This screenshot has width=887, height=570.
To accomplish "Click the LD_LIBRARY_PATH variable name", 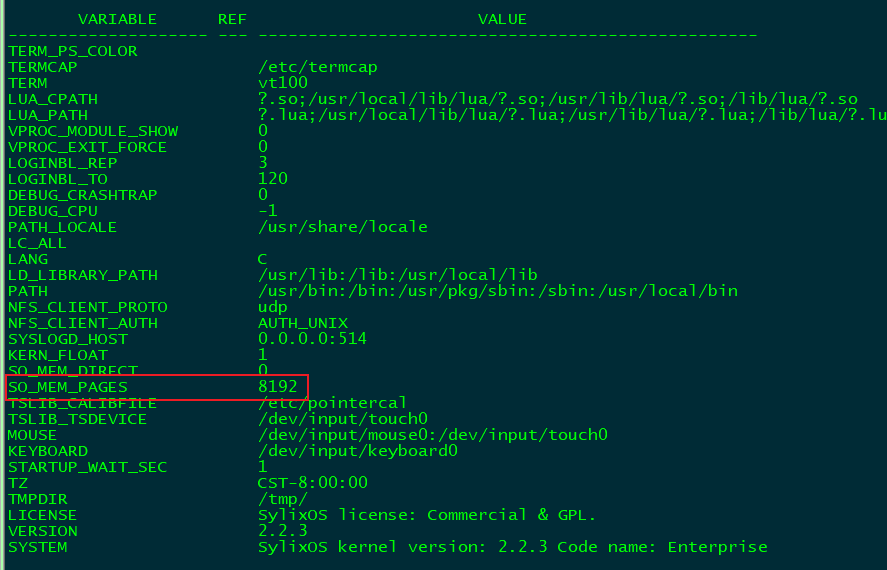I will (83, 275).
